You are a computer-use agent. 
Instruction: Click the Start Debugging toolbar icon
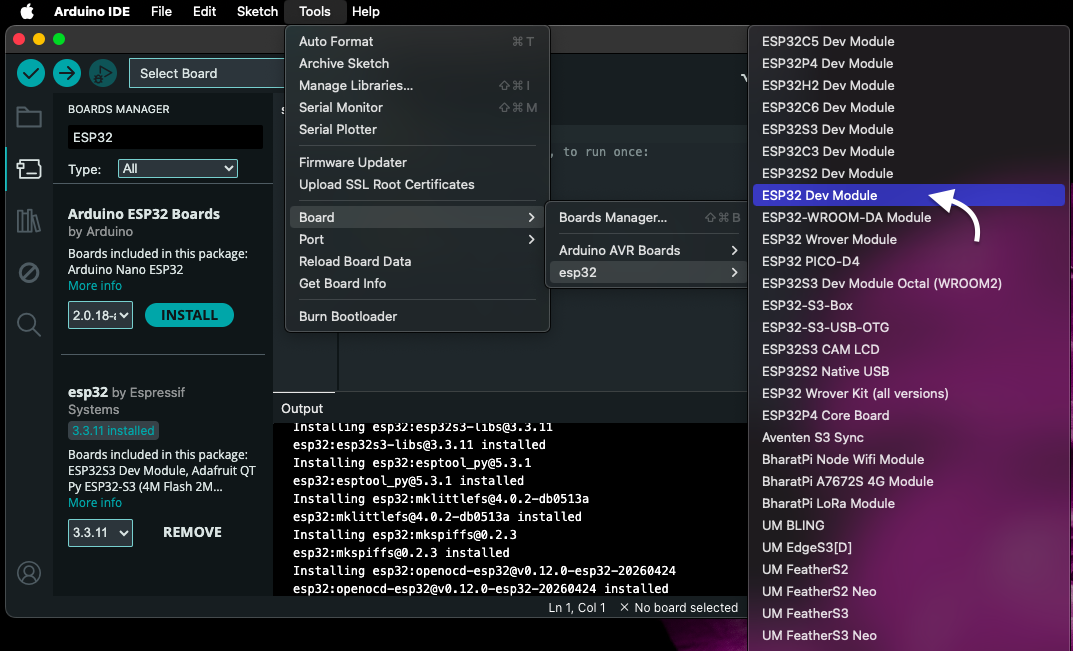(x=103, y=73)
